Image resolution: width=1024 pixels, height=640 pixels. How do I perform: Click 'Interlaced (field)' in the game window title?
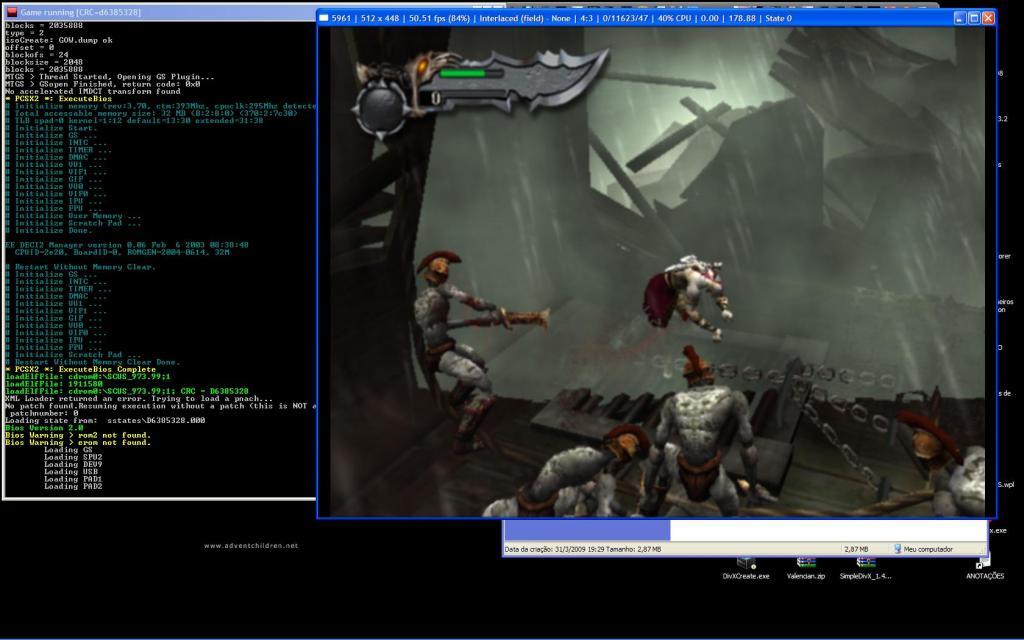(511, 18)
